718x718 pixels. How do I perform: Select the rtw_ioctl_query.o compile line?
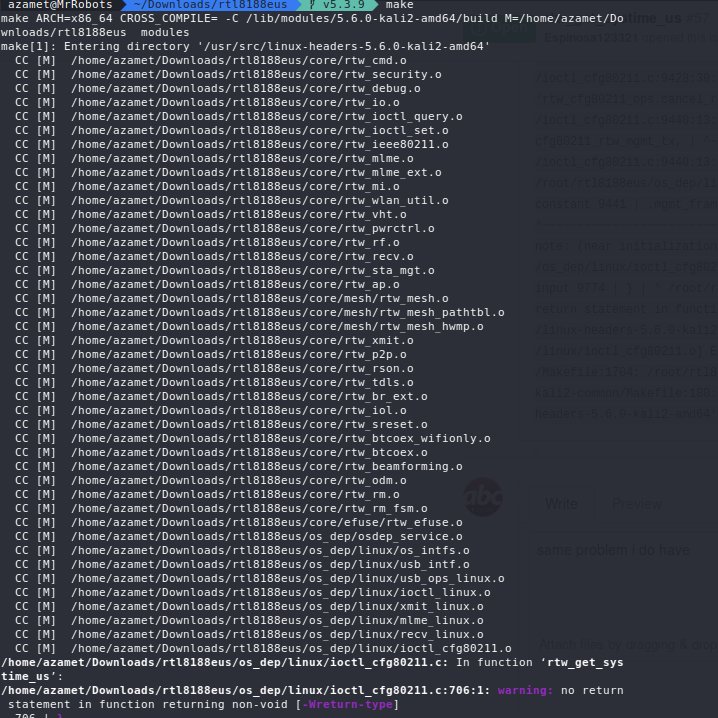239,117
